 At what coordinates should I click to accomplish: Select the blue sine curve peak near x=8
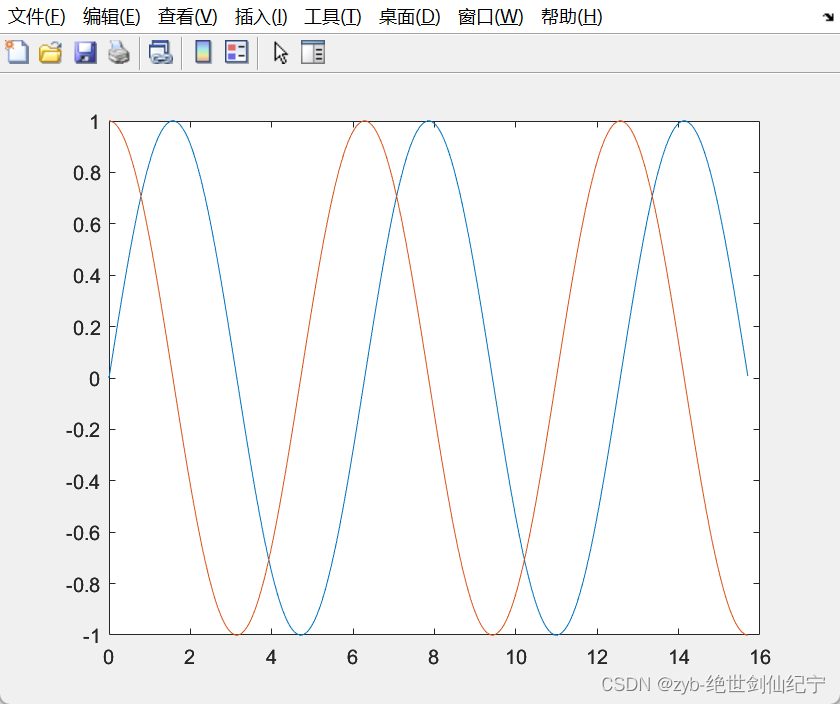(x=429, y=122)
